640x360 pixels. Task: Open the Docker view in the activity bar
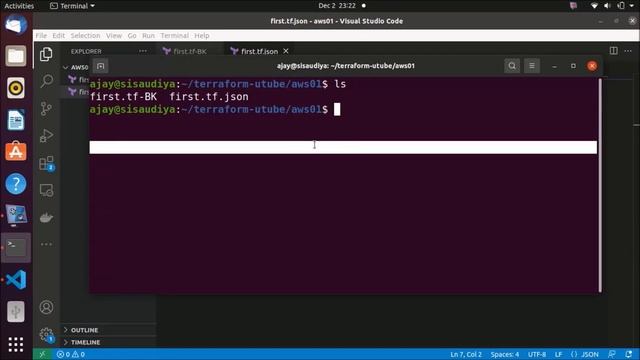click(46, 217)
